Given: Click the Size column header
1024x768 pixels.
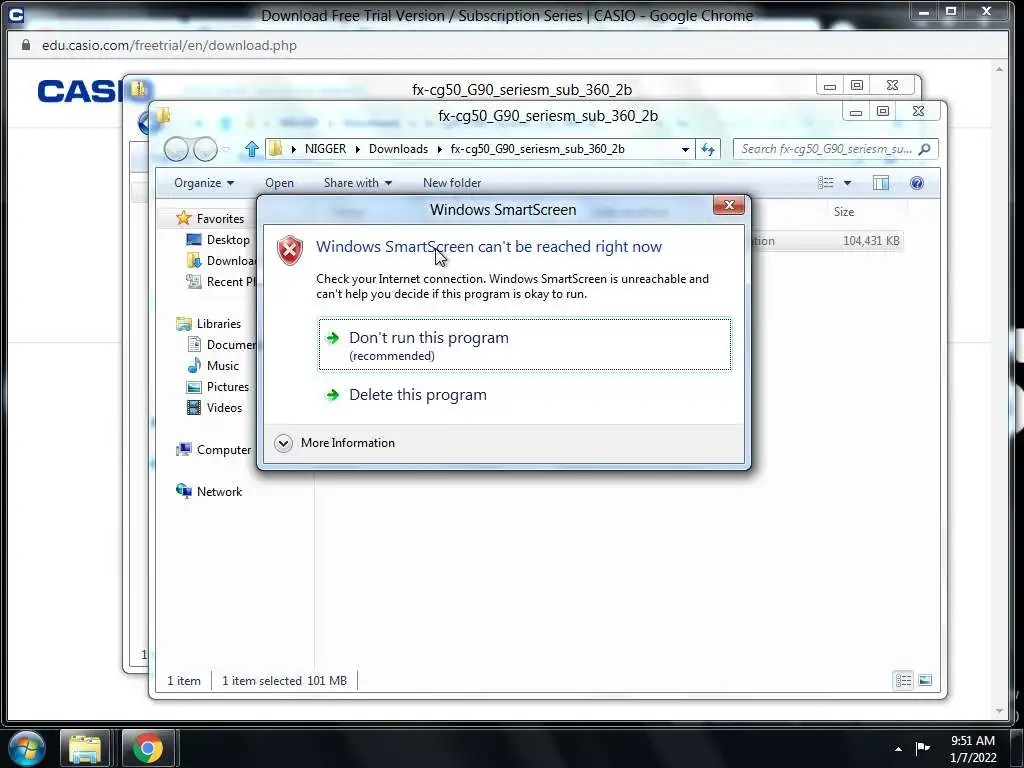Looking at the screenshot, I should coord(843,212).
